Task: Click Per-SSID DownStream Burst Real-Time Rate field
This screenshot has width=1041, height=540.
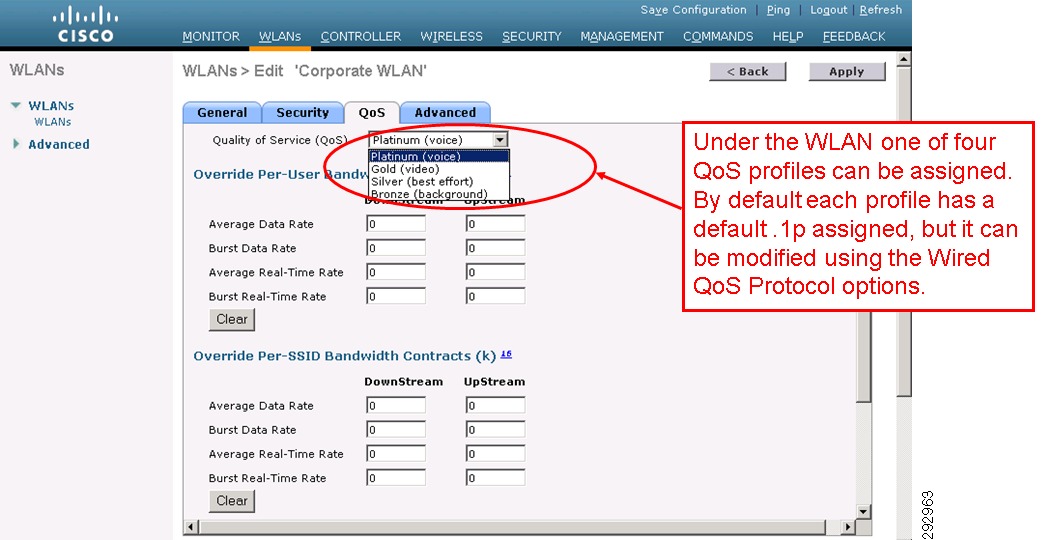Action: tap(396, 477)
